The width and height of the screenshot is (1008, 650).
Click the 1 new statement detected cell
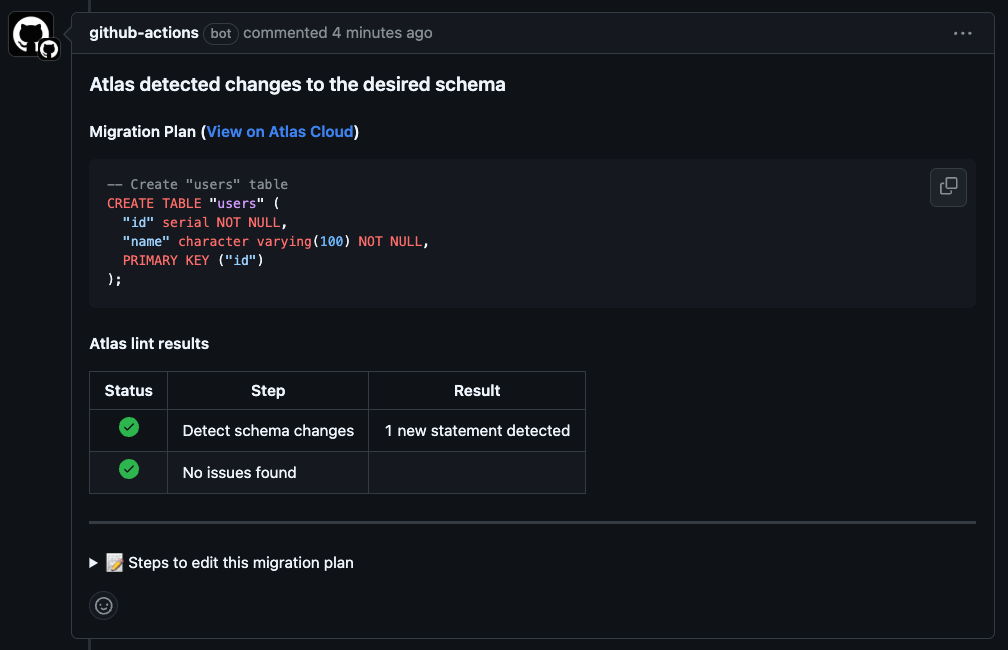(477, 430)
